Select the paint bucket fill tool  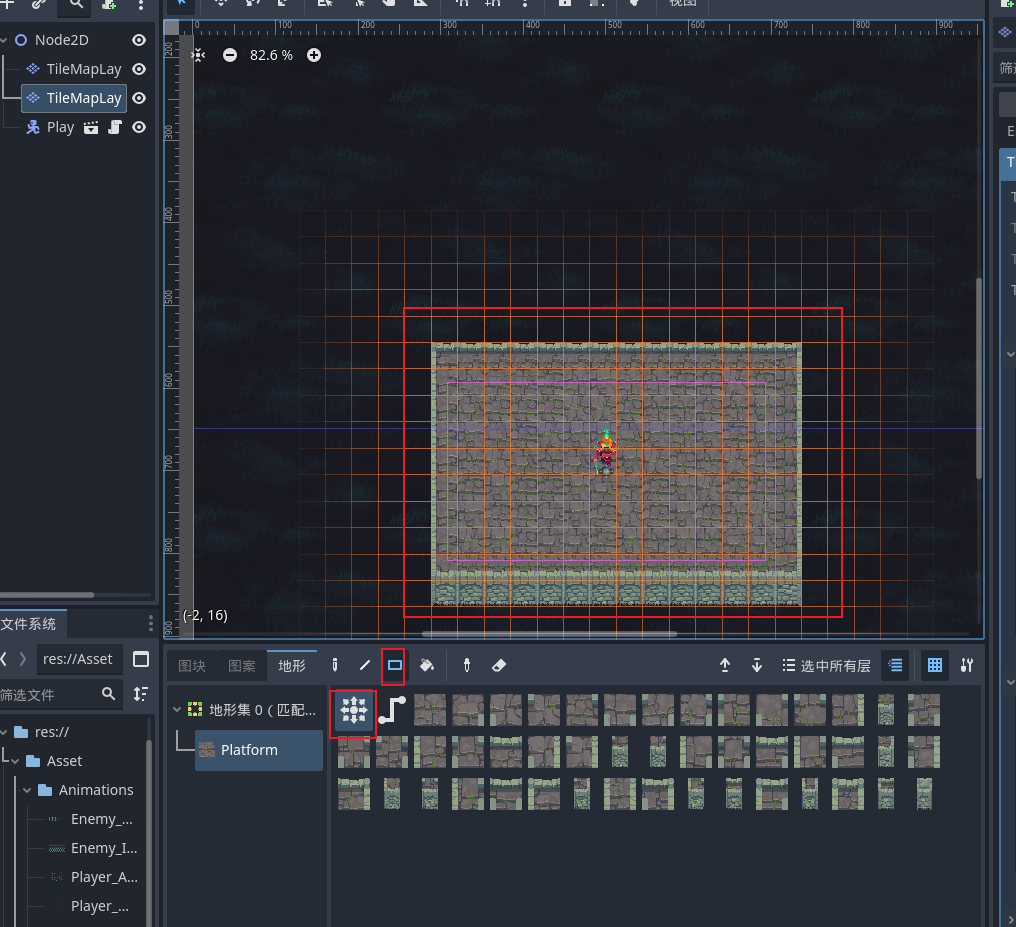[x=426, y=665]
